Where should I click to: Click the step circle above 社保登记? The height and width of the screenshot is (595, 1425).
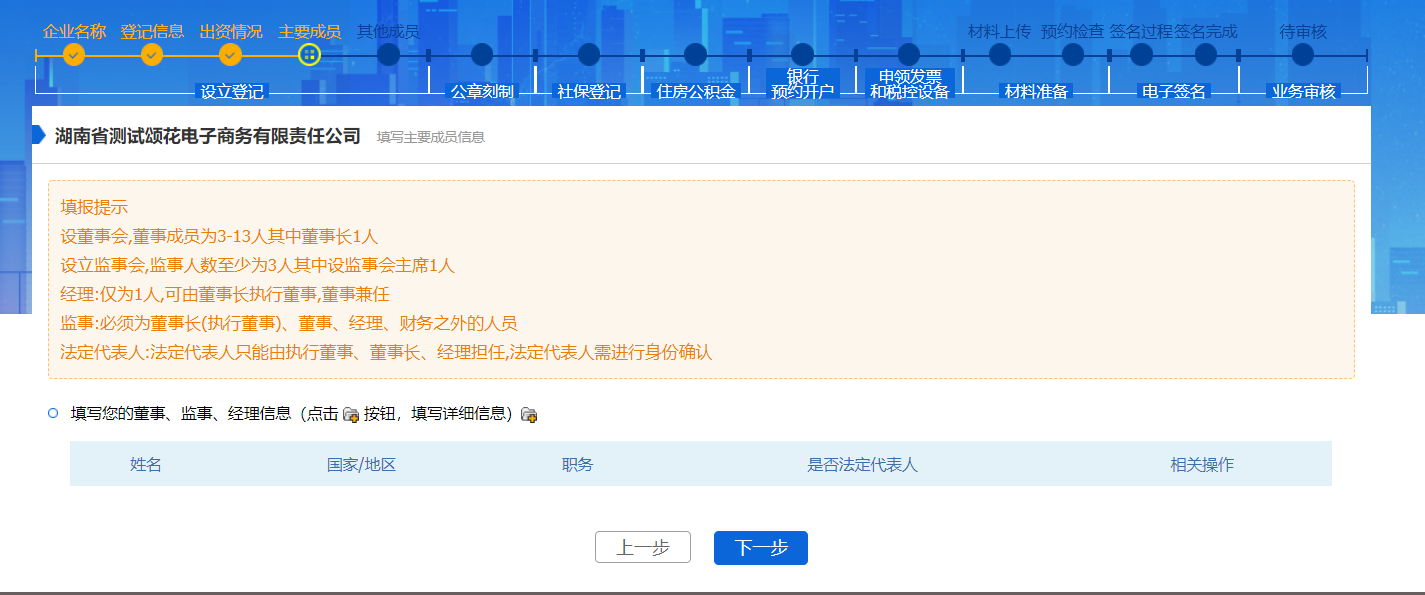pos(589,54)
